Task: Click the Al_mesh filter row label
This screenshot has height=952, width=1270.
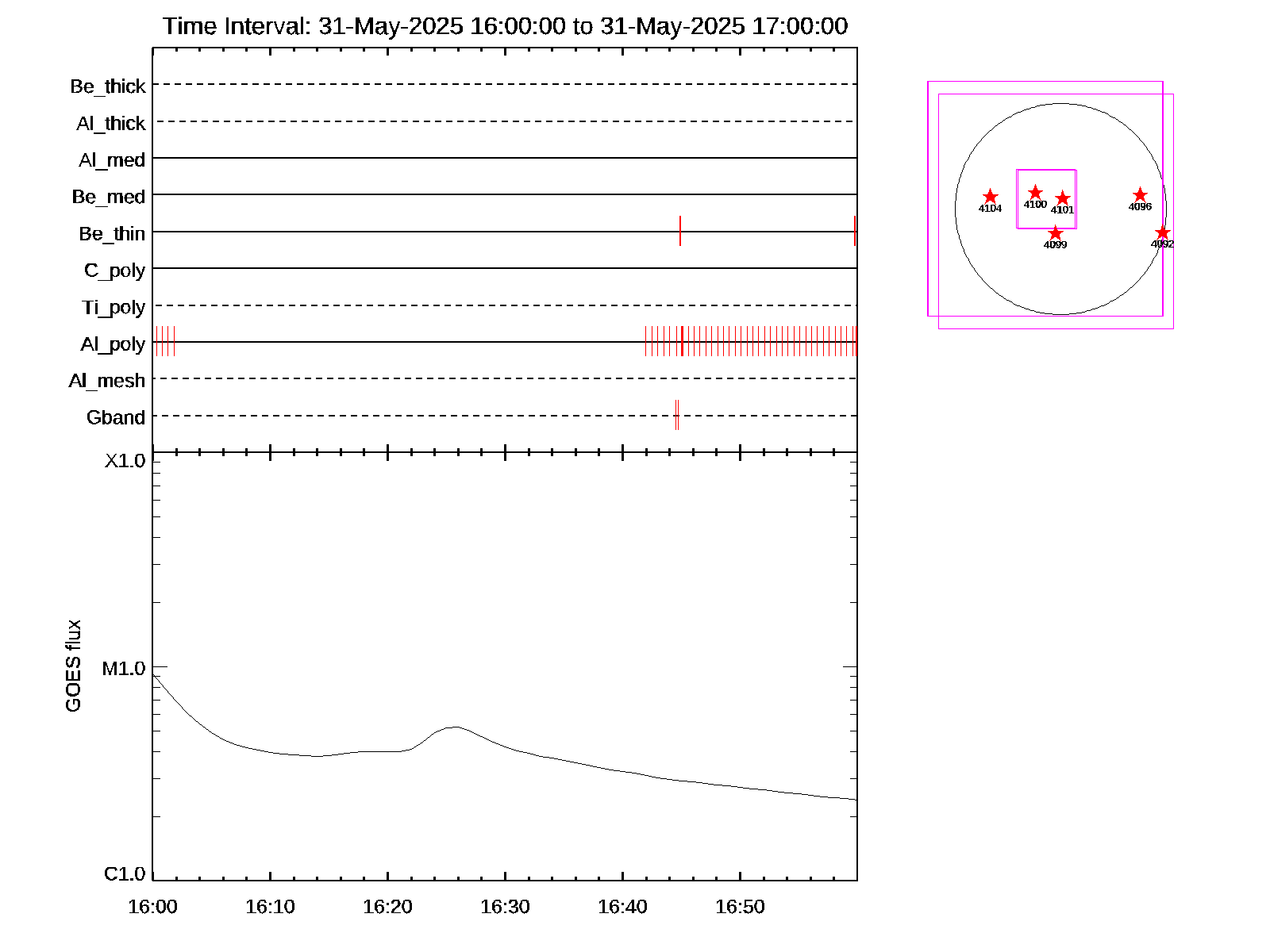Action: tap(107, 381)
